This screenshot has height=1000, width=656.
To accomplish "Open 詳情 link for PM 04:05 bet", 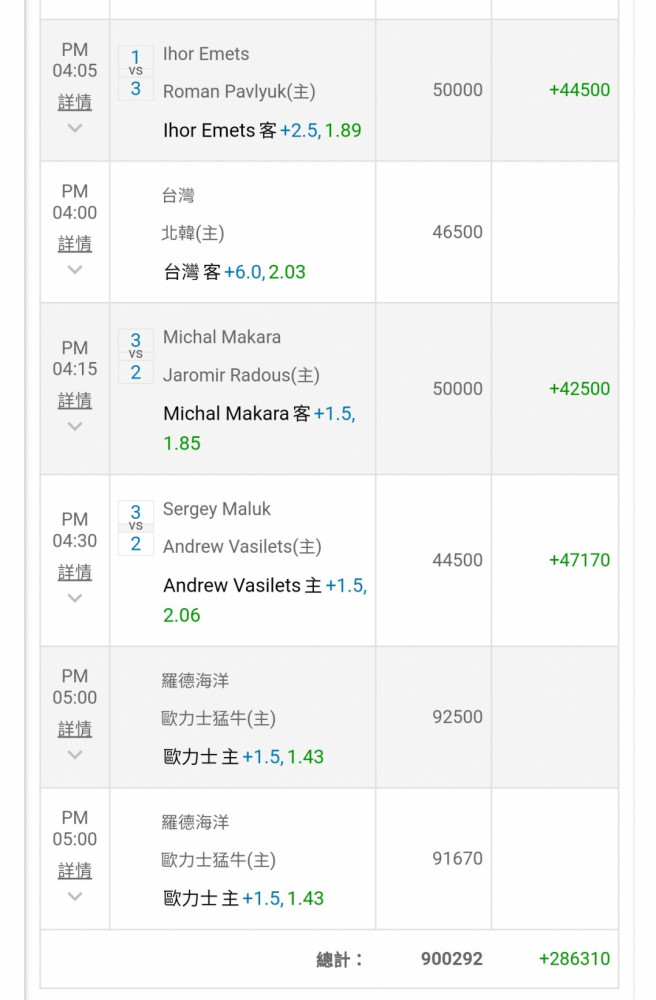I will 75,102.
